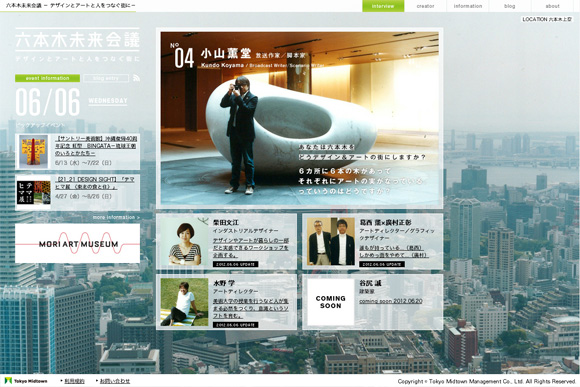This screenshot has width=580, height=387.
Task: Click the お問い合わせ footer link
Action: click(115, 381)
